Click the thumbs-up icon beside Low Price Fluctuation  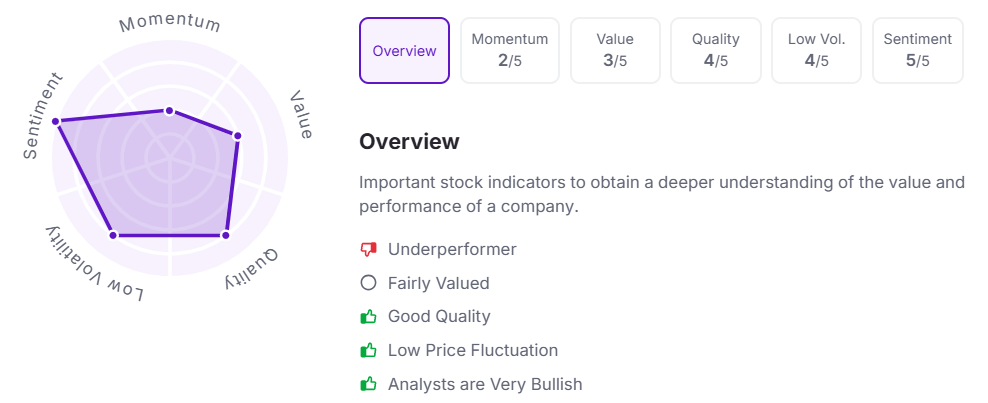click(368, 350)
